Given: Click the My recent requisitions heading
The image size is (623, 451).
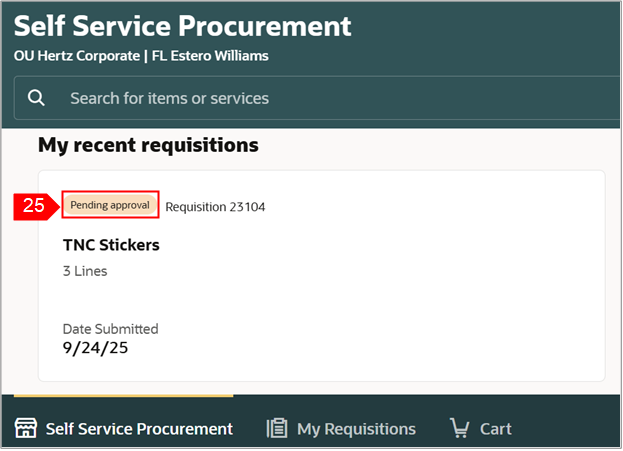Looking at the screenshot, I should click(148, 145).
